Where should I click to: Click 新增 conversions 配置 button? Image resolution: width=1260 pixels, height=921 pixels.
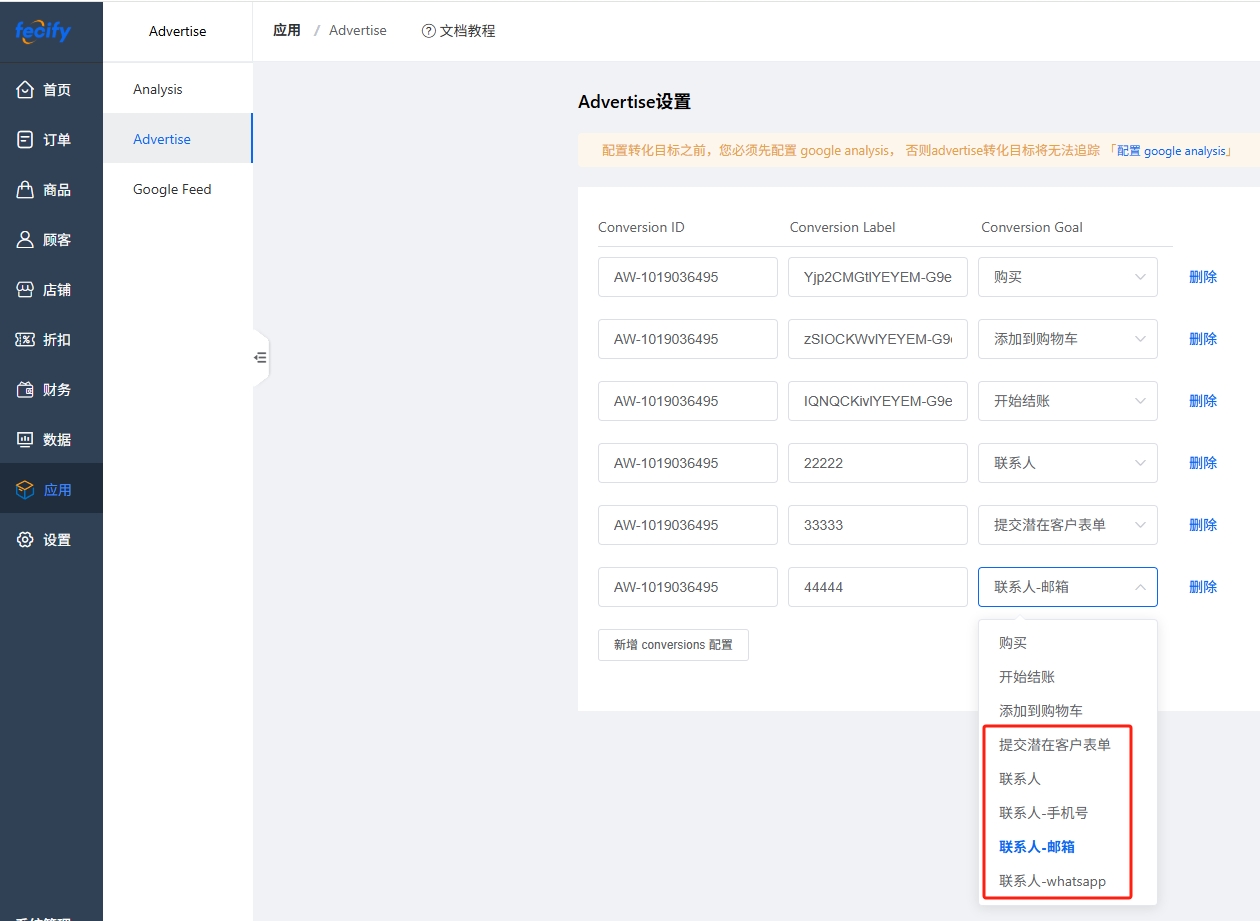[673, 645]
